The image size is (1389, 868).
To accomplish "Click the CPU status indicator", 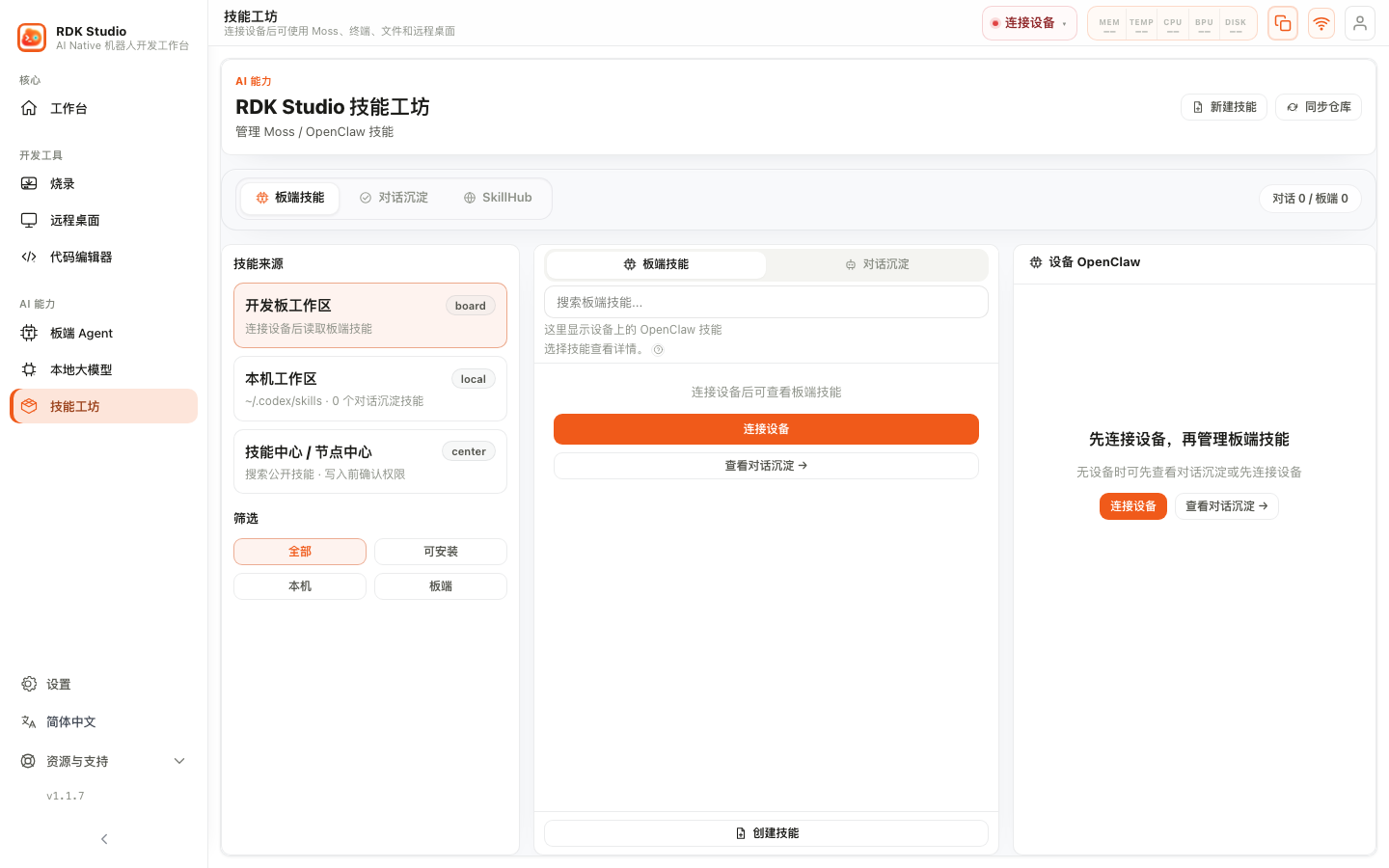I will coord(1173,24).
